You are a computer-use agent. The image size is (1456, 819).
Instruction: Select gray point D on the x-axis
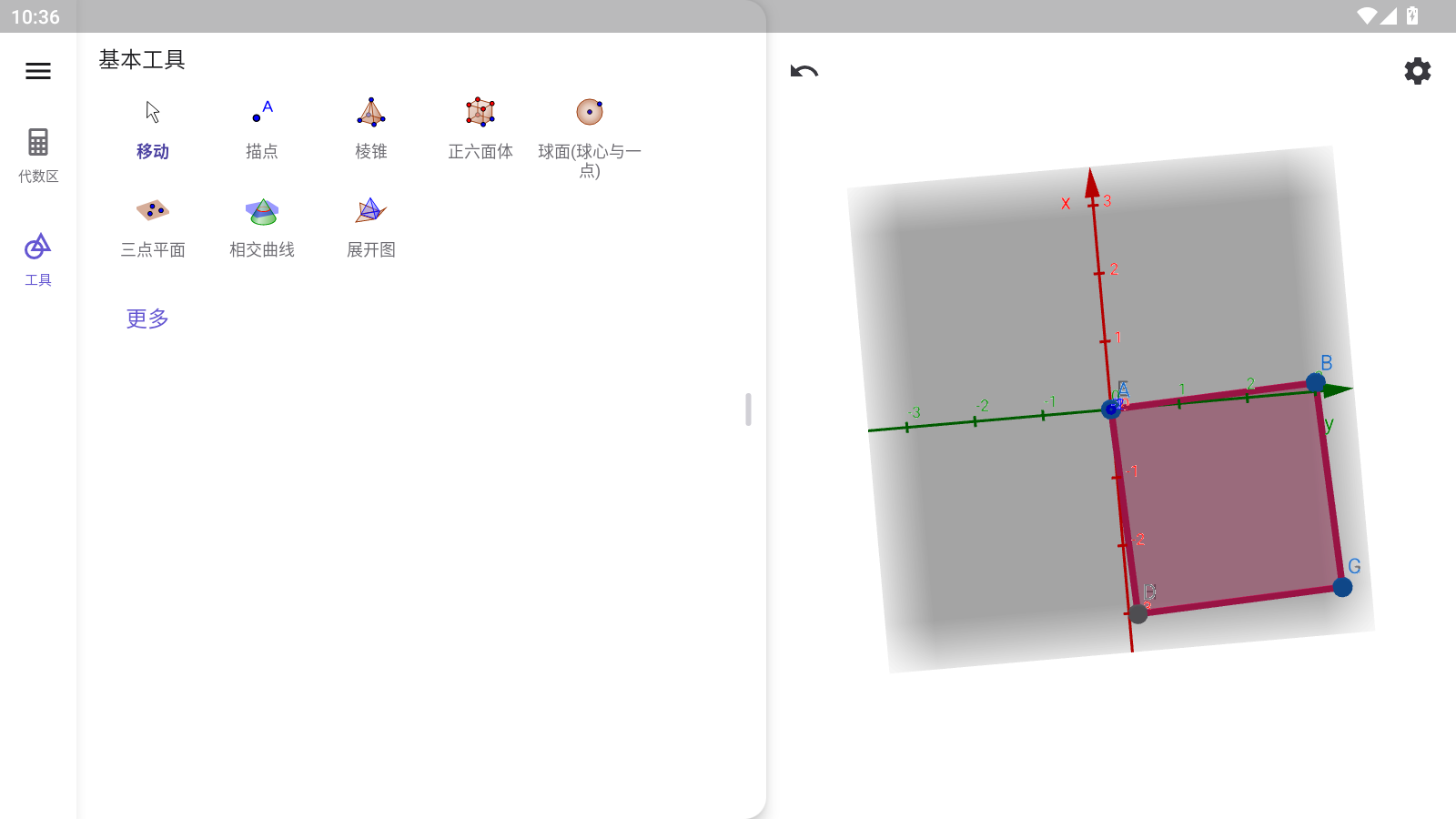(x=1137, y=614)
